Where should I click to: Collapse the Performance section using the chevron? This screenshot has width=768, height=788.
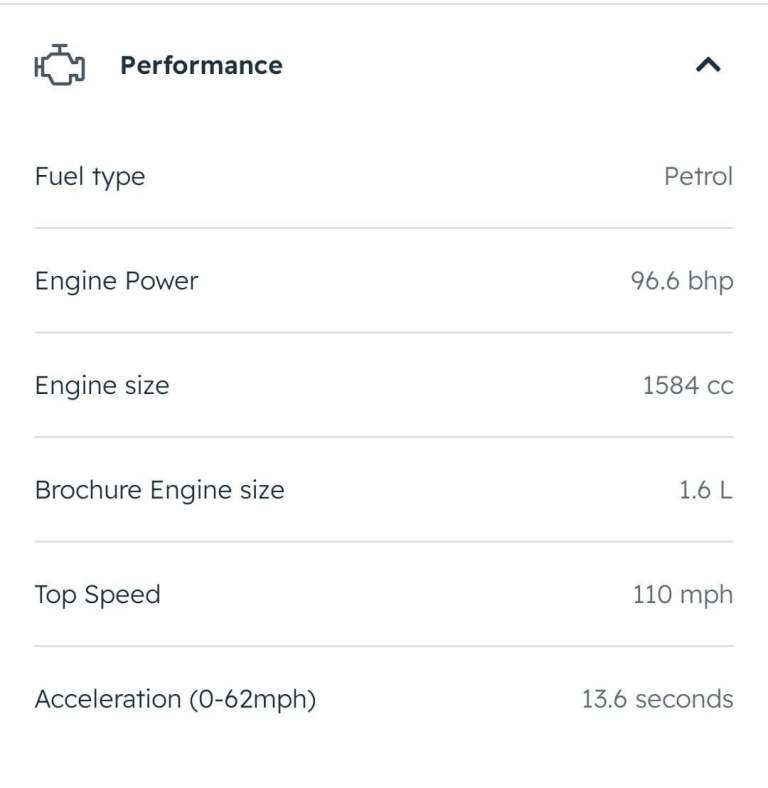point(708,66)
